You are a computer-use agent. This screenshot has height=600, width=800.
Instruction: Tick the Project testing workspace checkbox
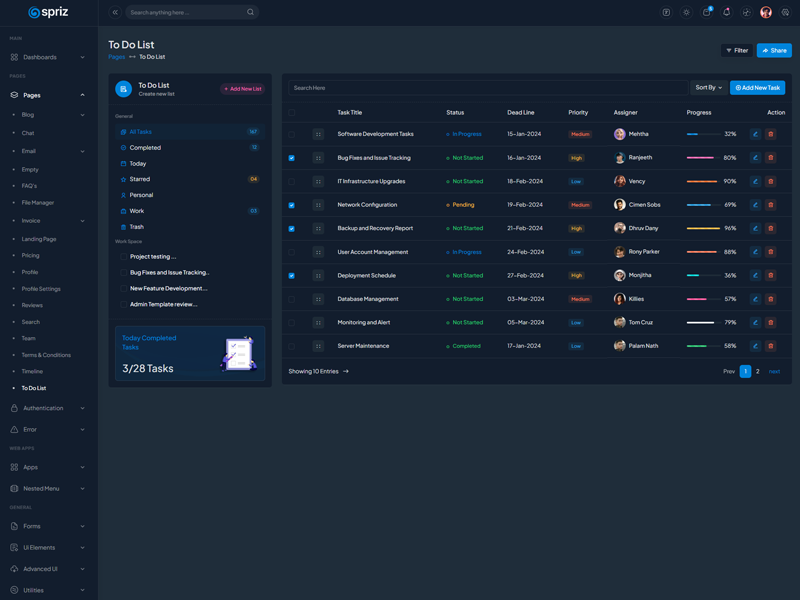click(x=124, y=257)
